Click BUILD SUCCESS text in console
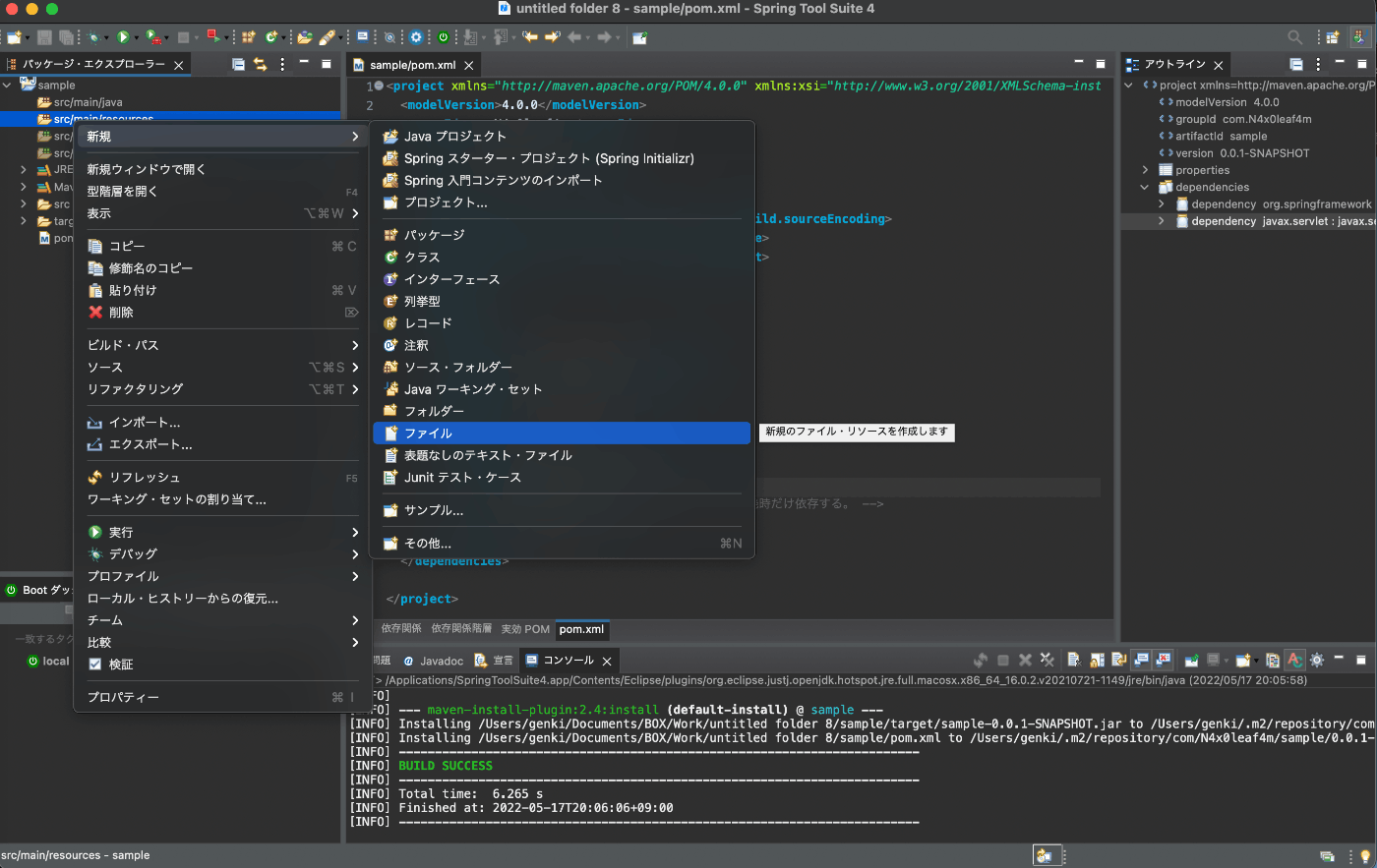 446,766
